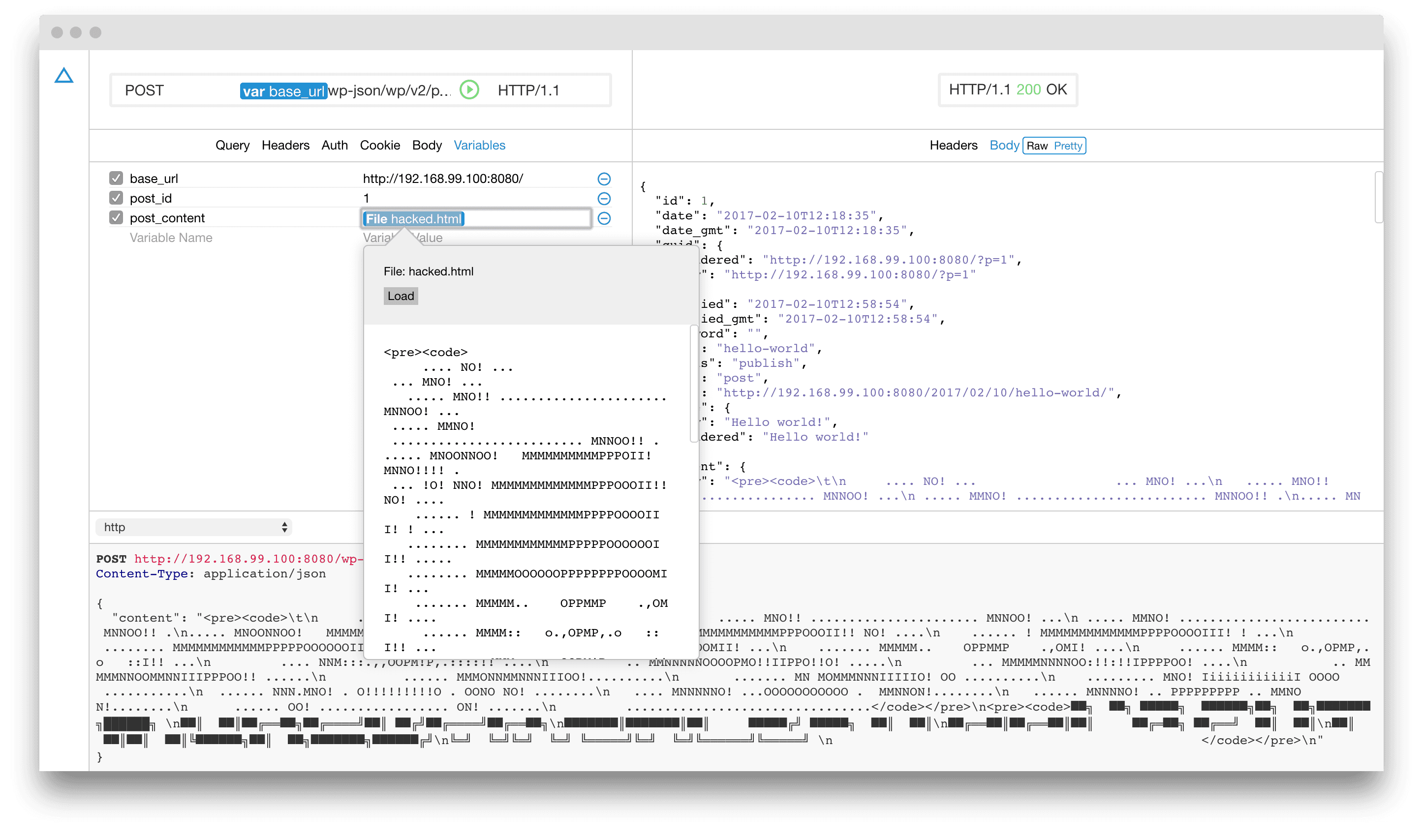This screenshot has height=840, width=1423.
Task: Click the wp-json/wp/v2/p... URL path text
Action: click(x=390, y=90)
